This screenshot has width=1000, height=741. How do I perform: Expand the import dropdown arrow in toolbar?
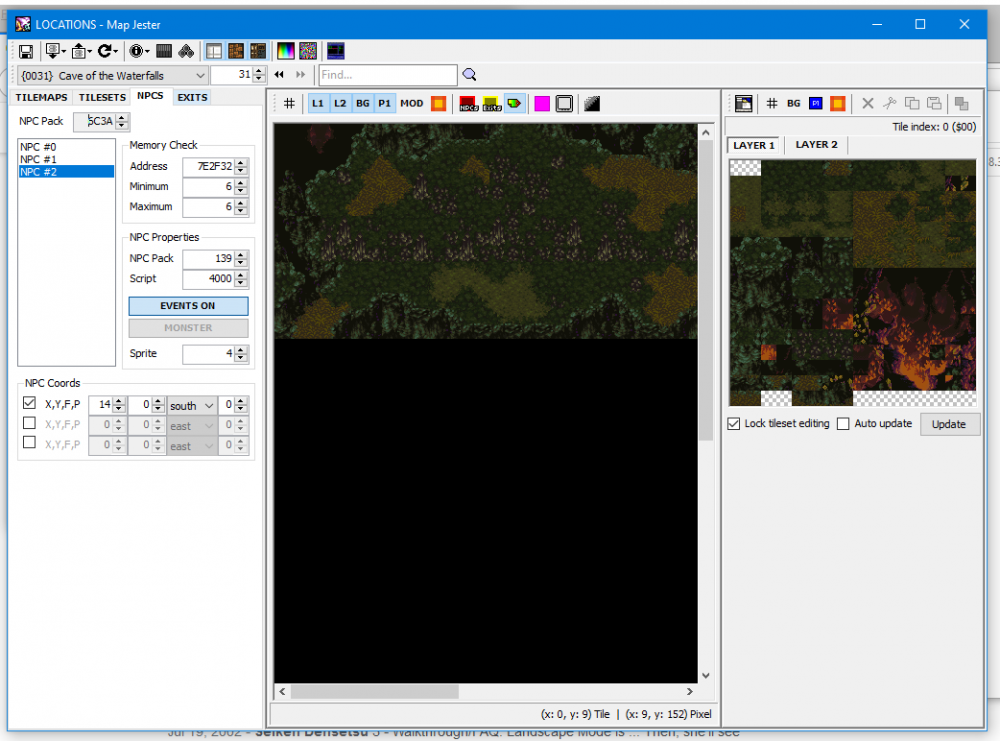(x=64, y=51)
